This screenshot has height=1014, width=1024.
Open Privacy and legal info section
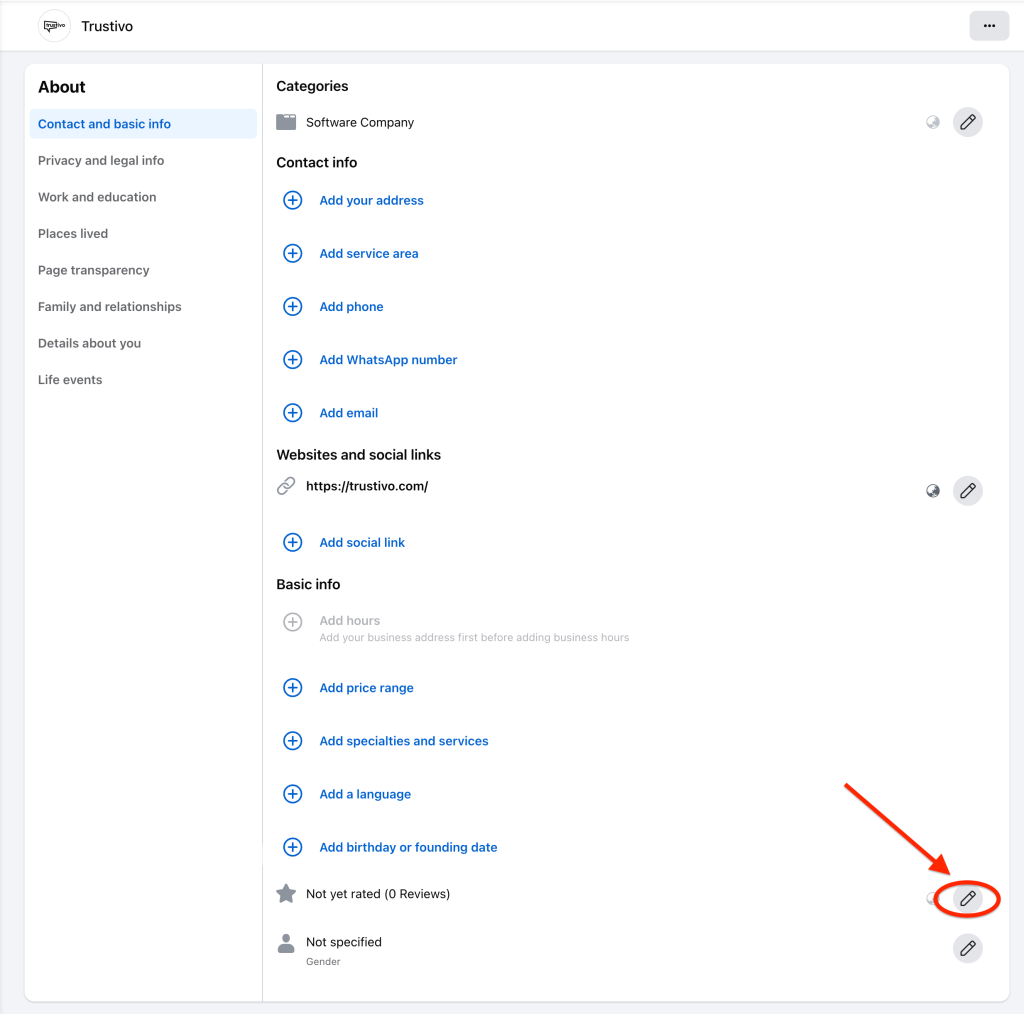point(101,161)
